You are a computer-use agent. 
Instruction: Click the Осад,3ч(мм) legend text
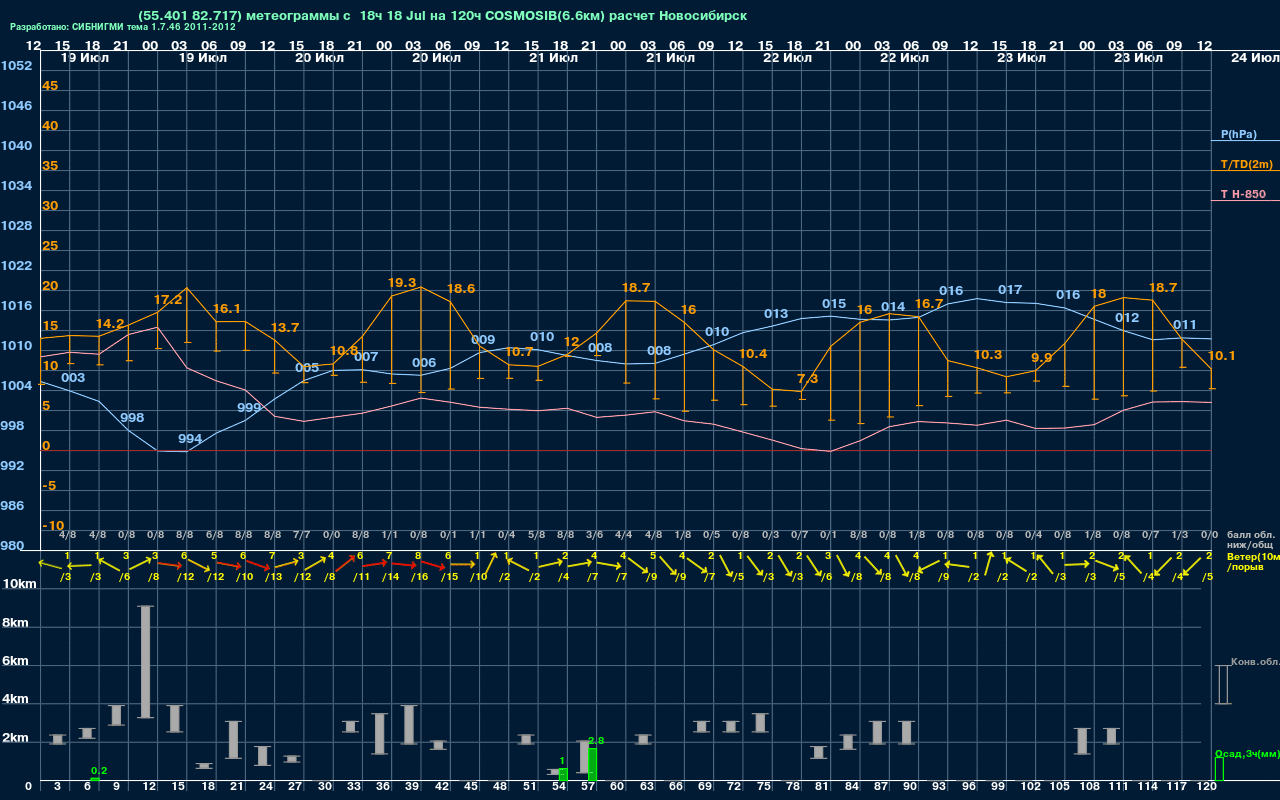pos(1247,753)
